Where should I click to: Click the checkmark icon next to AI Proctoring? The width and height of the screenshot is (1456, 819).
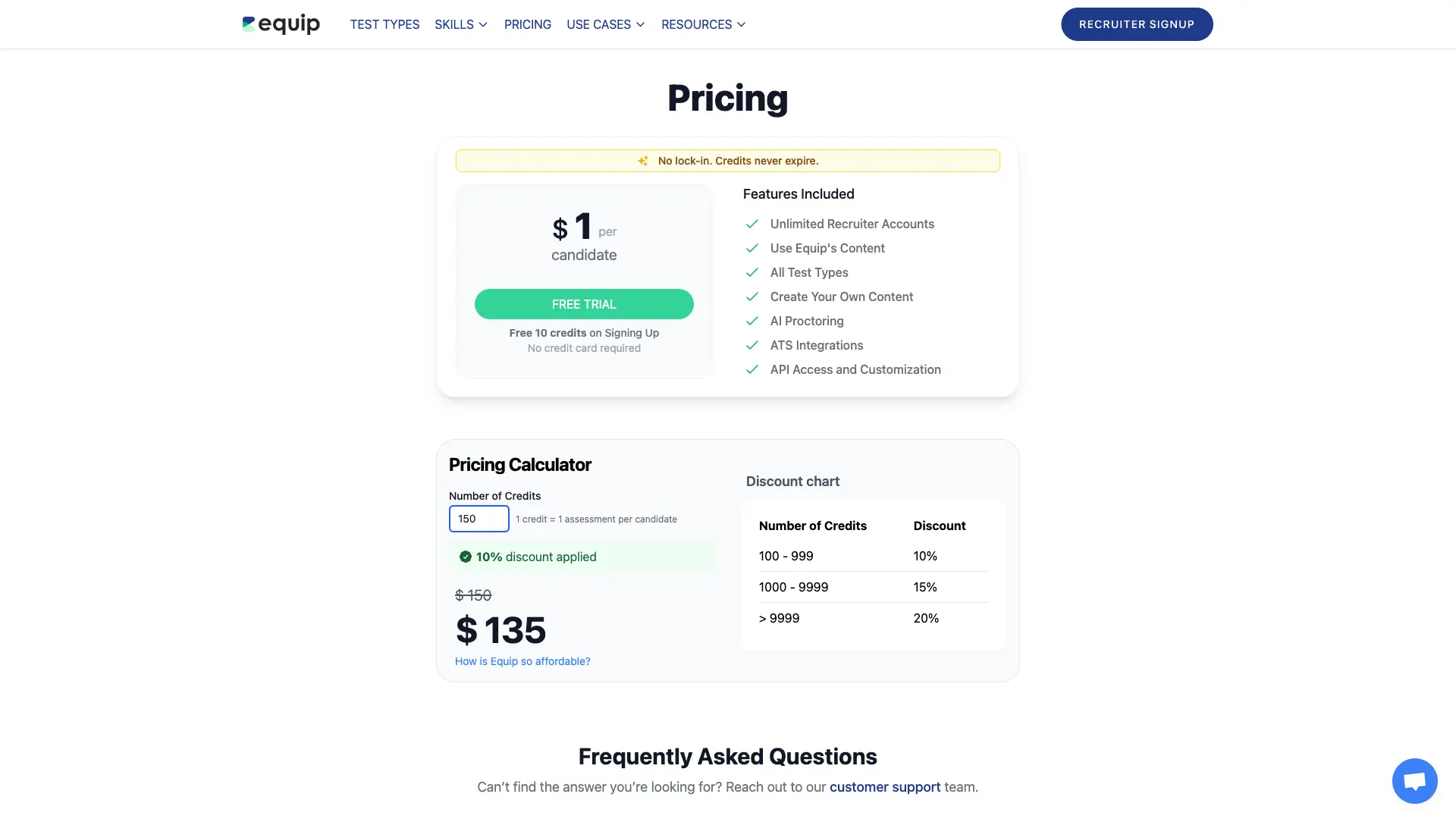click(x=751, y=321)
